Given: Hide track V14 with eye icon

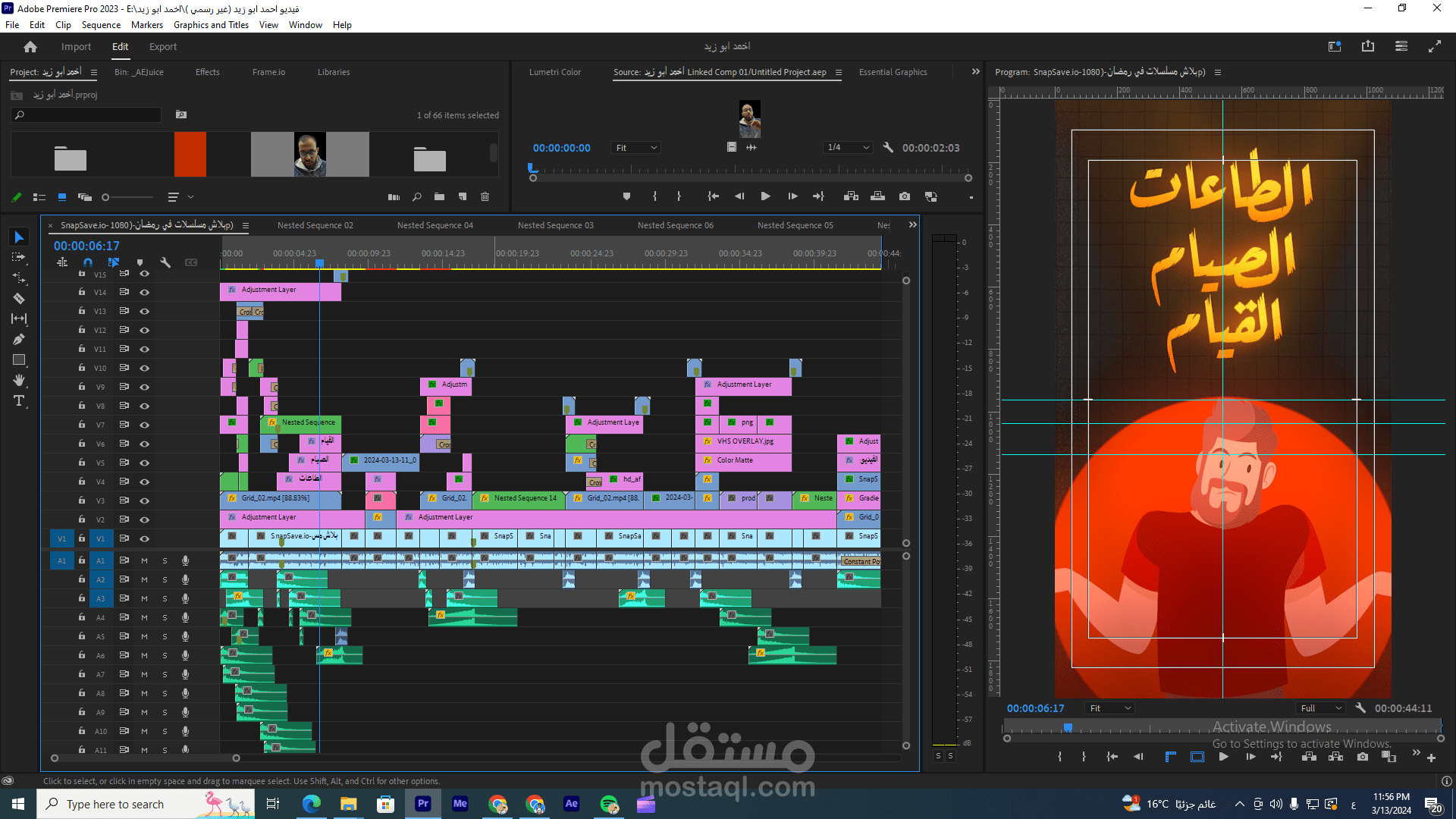Looking at the screenshot, I should tap(144, 292).
